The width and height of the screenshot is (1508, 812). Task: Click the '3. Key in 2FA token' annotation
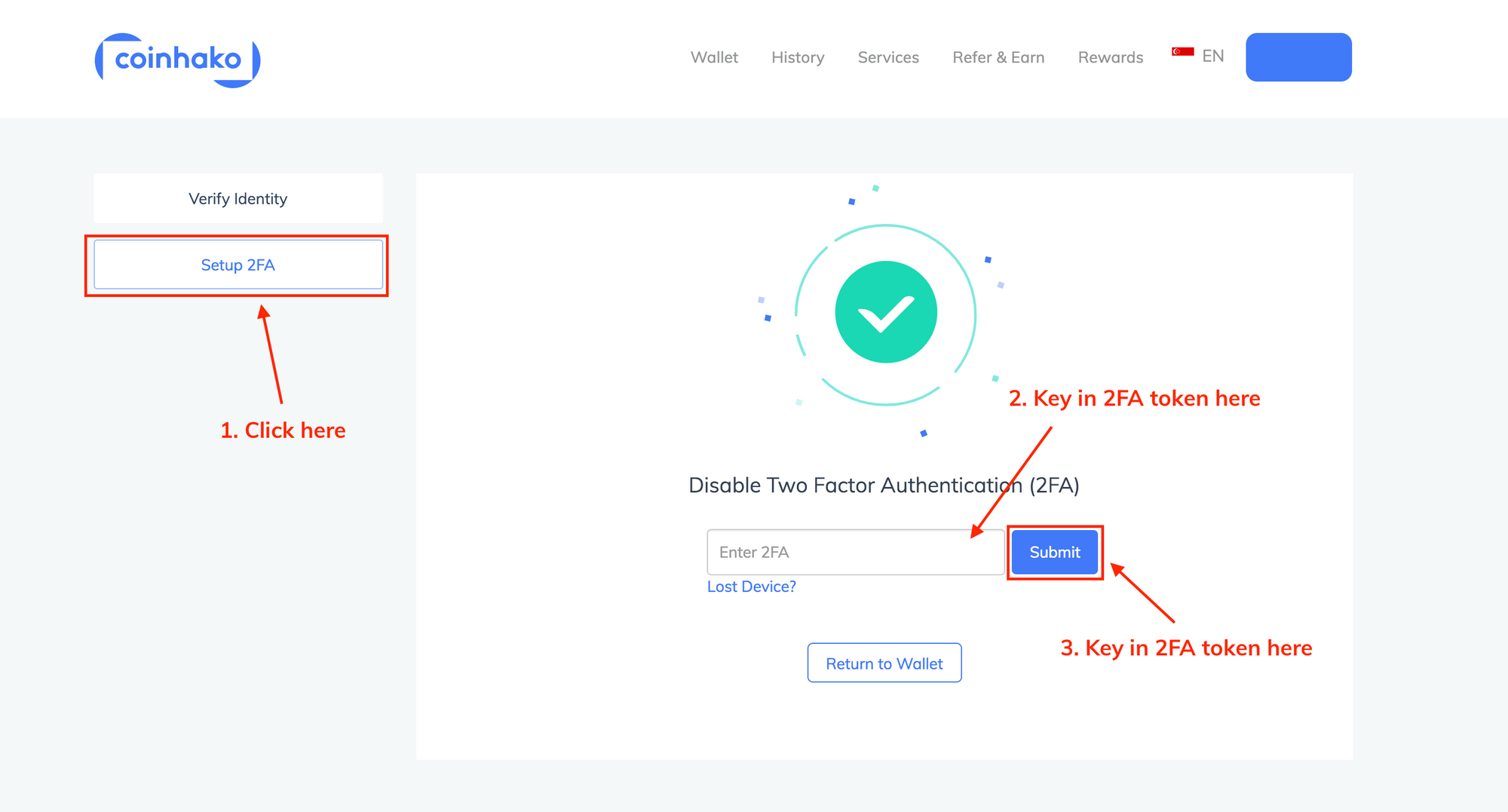pos(1186,648)
